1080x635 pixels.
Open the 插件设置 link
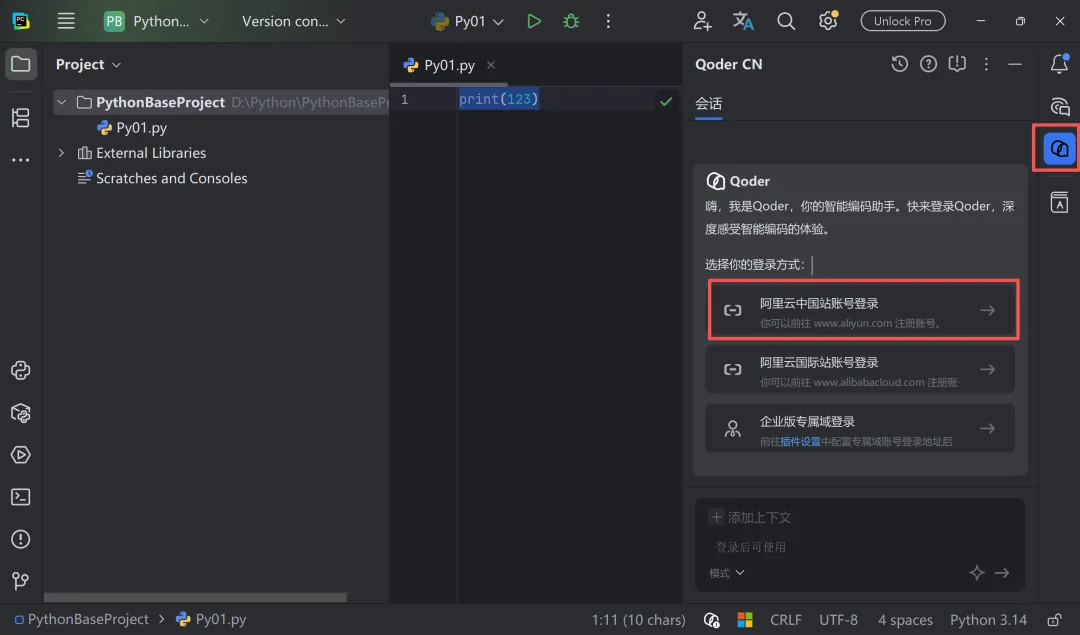[800, 441]
